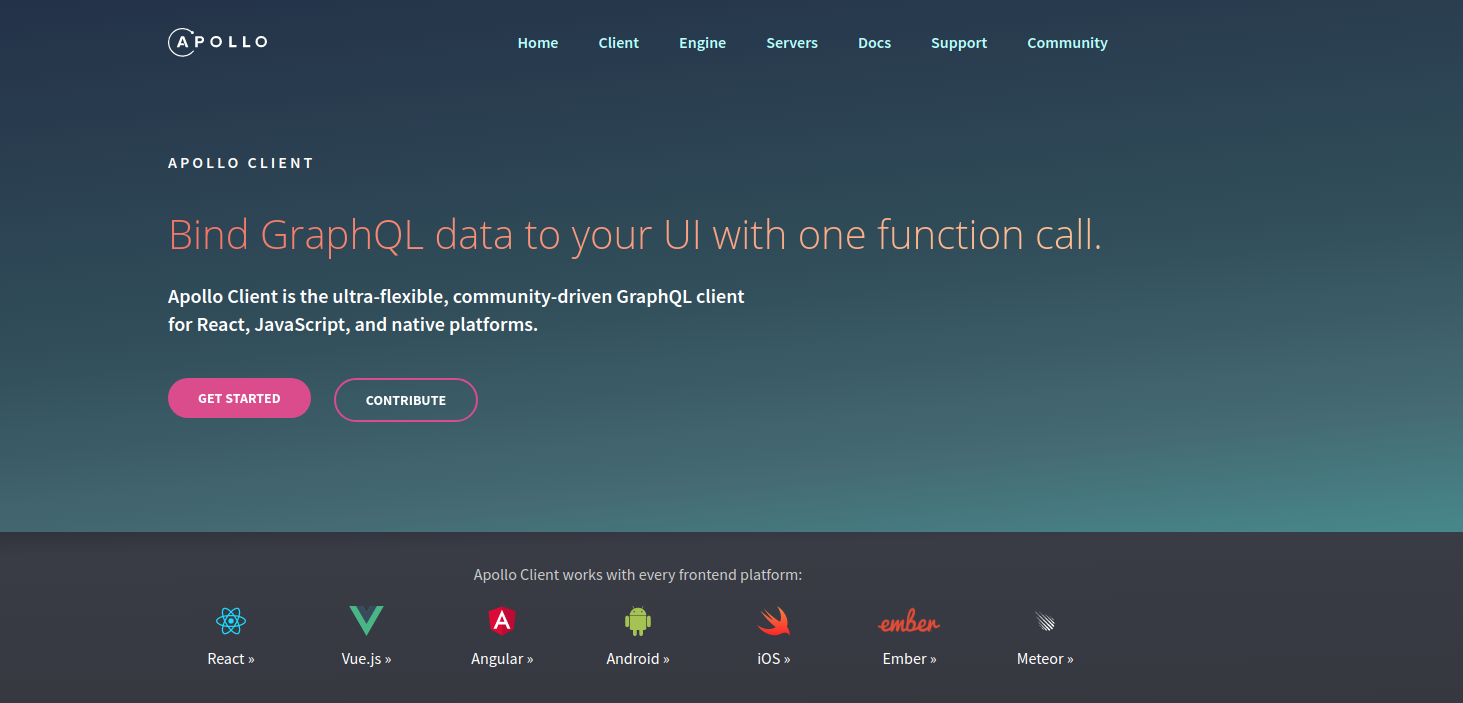This screenshot has width=1463, height=703.
Task: Click the Apollo logo in header
Action: (x=218, y=42)
